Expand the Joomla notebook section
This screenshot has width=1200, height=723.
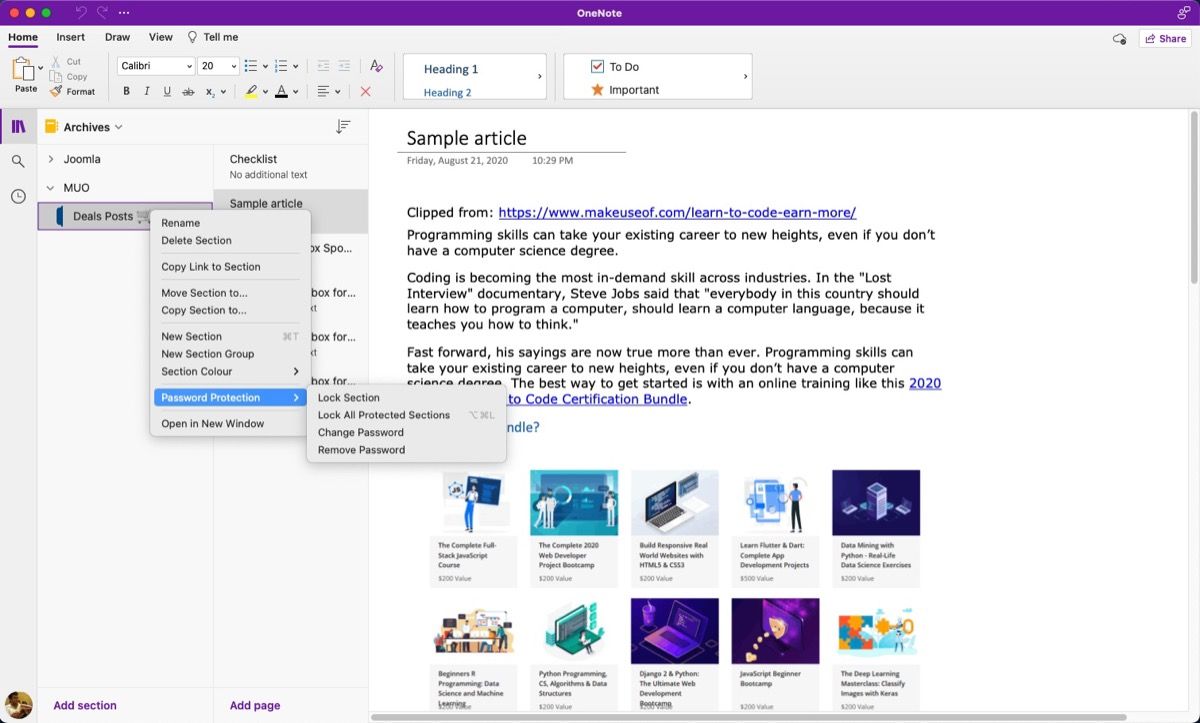pyautogui.click(x=51, y=158)
